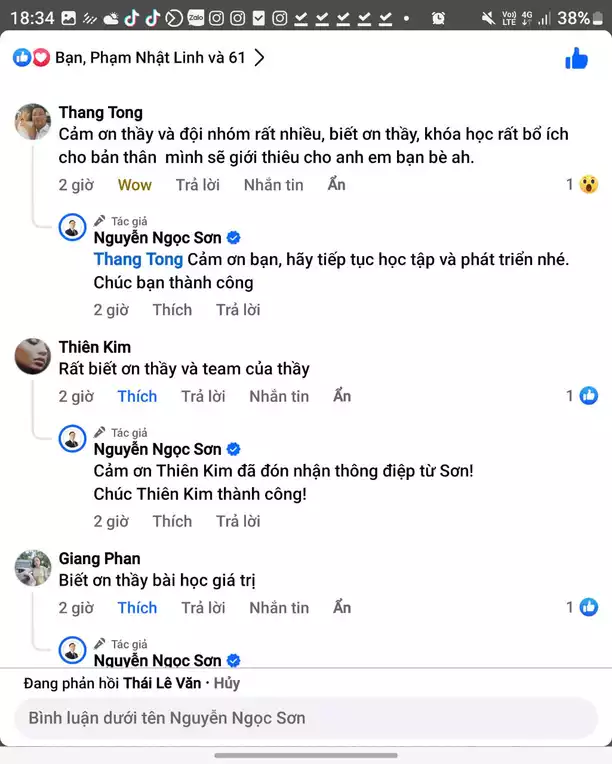Open Thiên Kim's profile avatar

[x=33, y=357]
